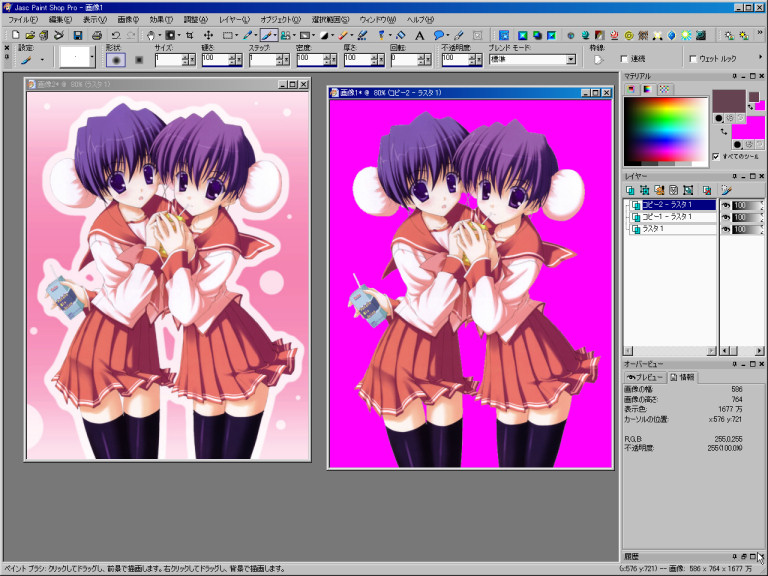This screenshot has height=576, width=768.
Task: Select the dashed rectangle Selection tool
Action: tap(227, 35)
